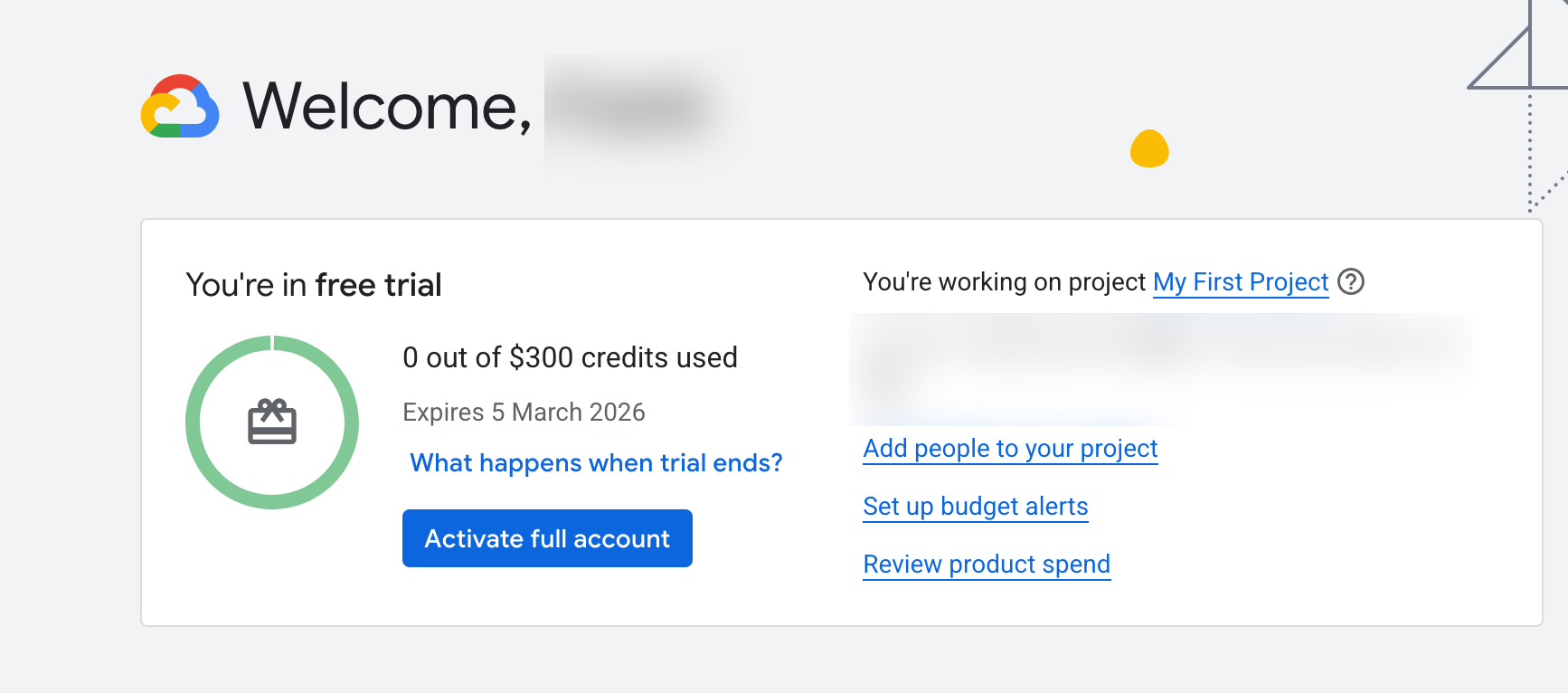1568x693 pixels.
Task: Activate full account
Action: (x=546, y=538)
